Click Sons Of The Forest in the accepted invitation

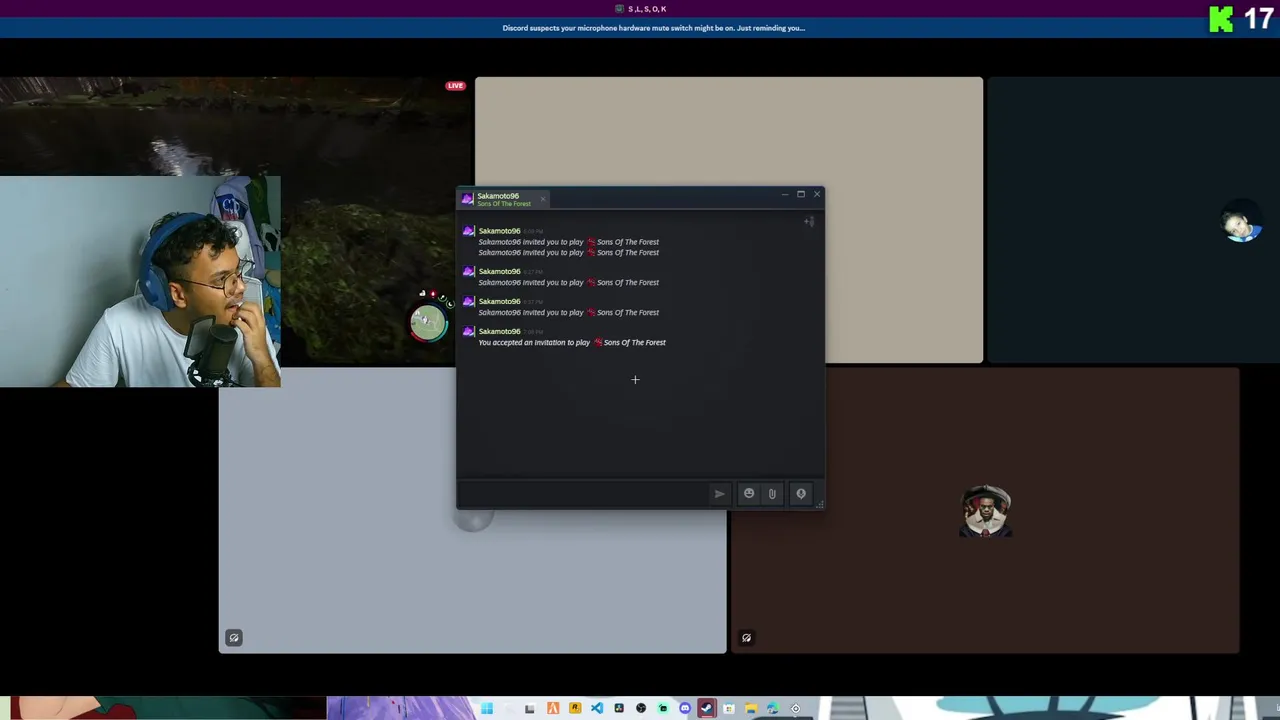click(634, 343)
